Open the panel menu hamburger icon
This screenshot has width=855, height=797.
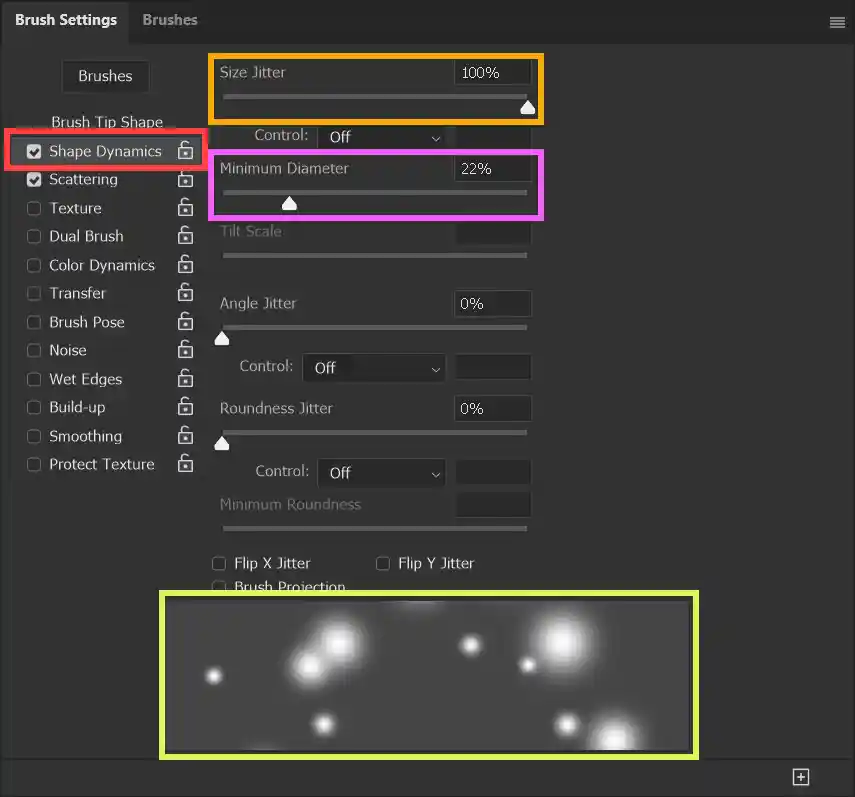837,22
